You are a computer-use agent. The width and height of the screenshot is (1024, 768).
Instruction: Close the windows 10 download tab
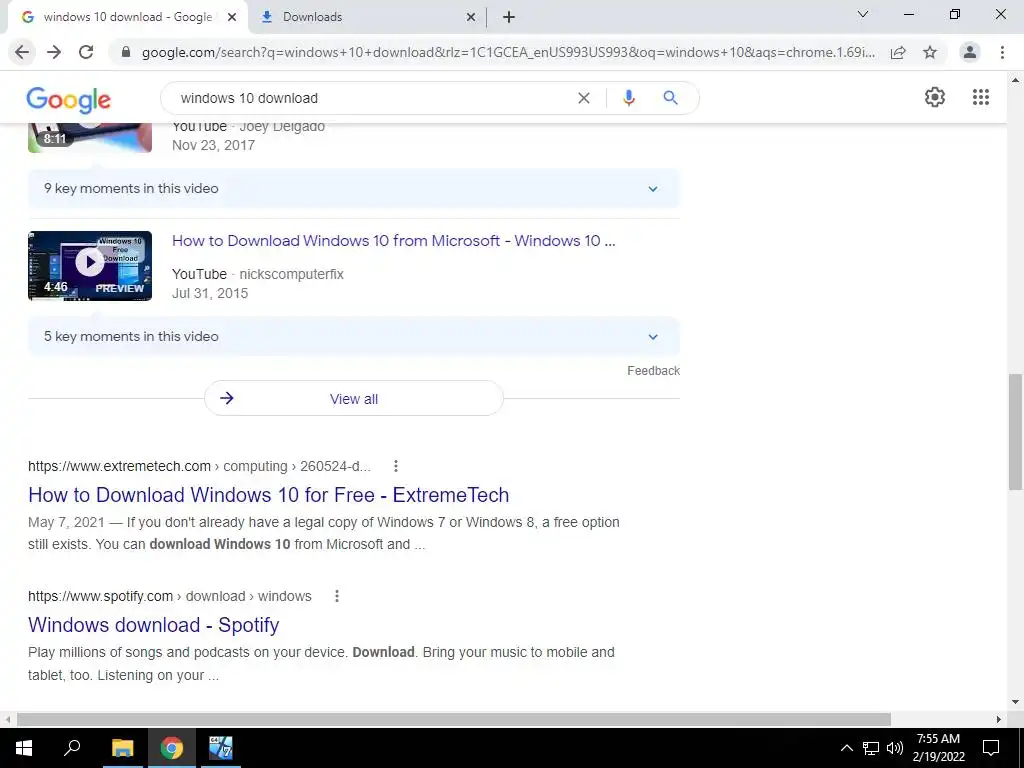[x=232, y=18]
